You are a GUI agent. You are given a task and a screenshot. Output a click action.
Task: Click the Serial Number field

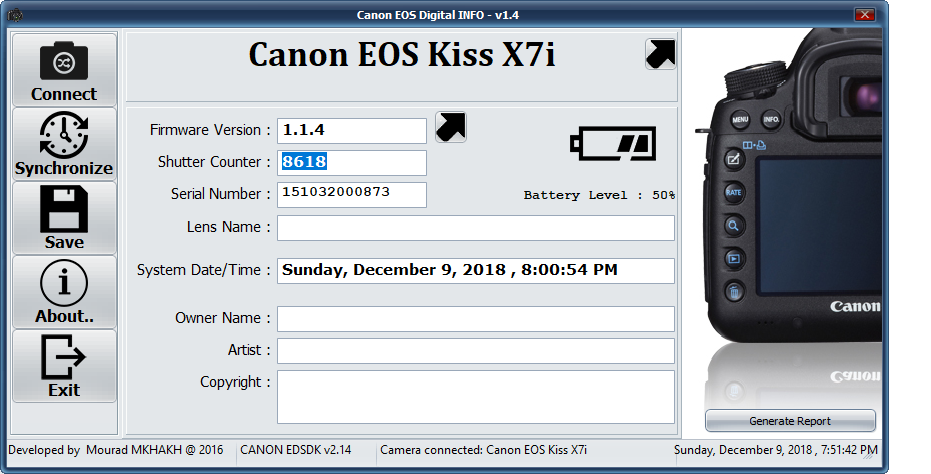click(351, 194)
